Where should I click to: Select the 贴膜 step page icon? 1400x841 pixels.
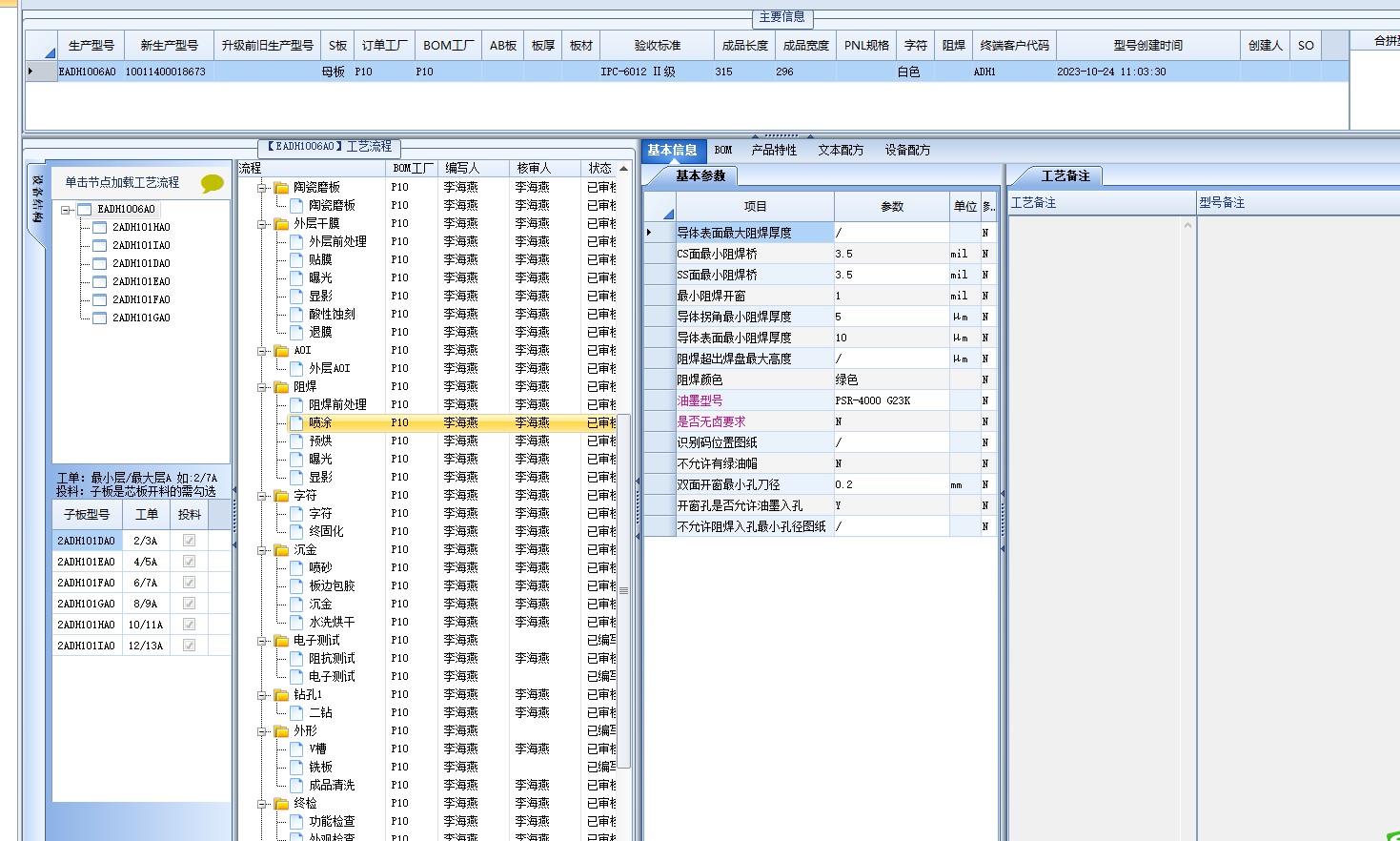tap(296, 259)
